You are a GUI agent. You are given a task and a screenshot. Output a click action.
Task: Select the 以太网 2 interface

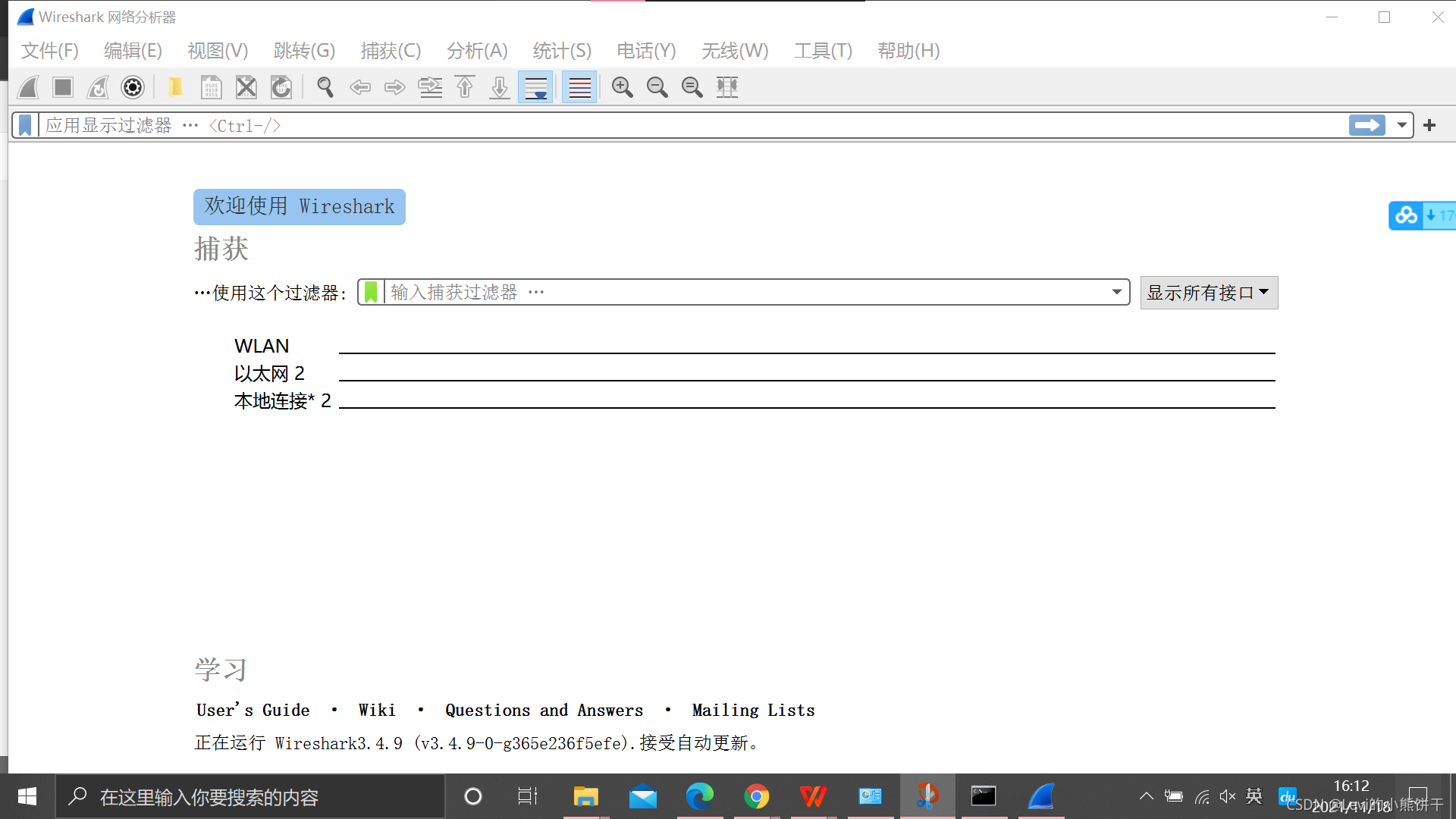(755, 373)
